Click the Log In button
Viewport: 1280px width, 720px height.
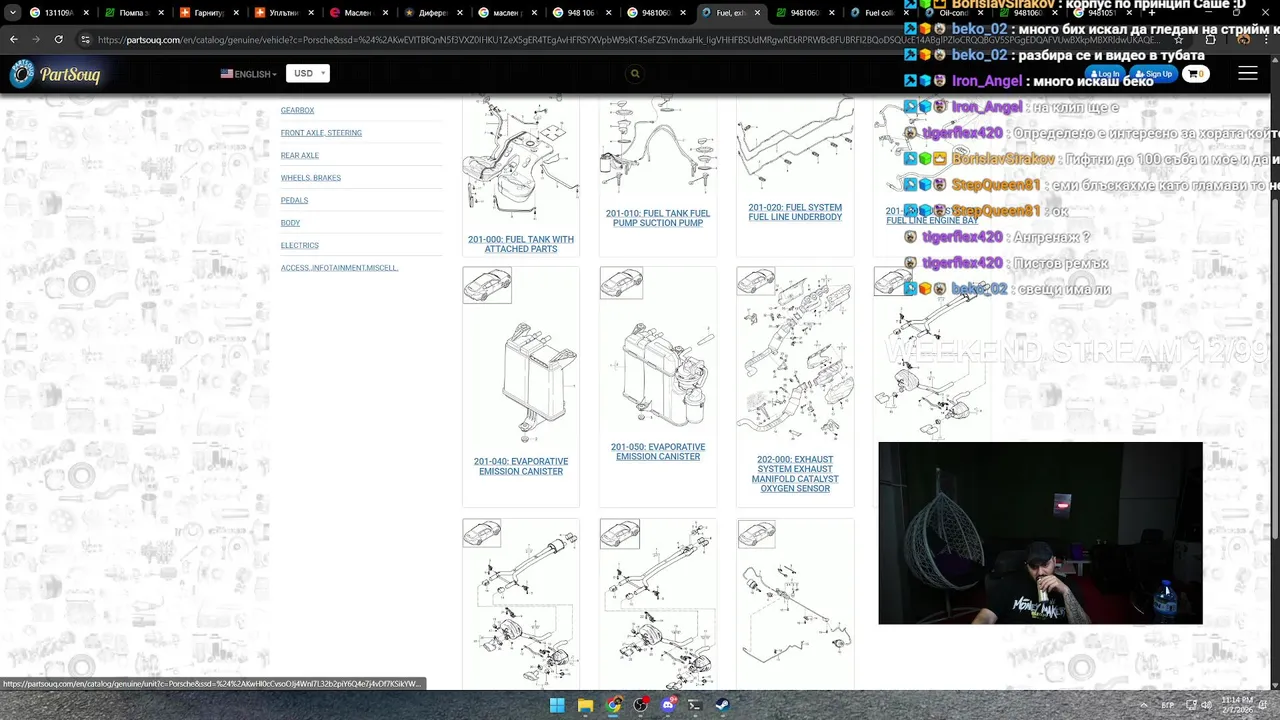(1105, 74)
